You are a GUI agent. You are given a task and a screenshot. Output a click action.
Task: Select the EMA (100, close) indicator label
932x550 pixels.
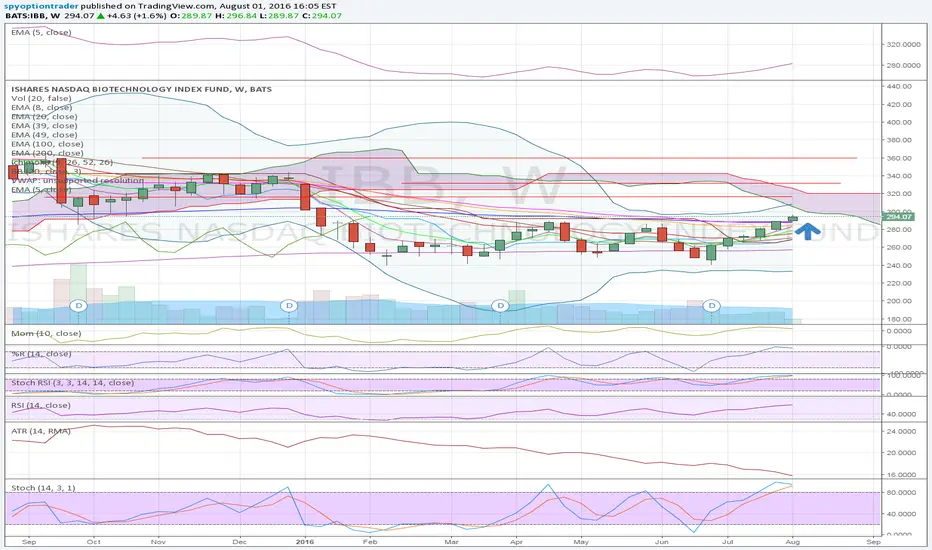[47, 144]
